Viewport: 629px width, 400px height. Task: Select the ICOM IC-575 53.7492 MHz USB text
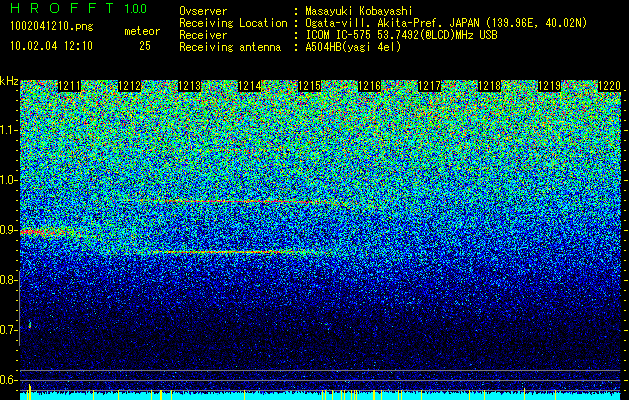pyautogui.click(x=401, y=35)
